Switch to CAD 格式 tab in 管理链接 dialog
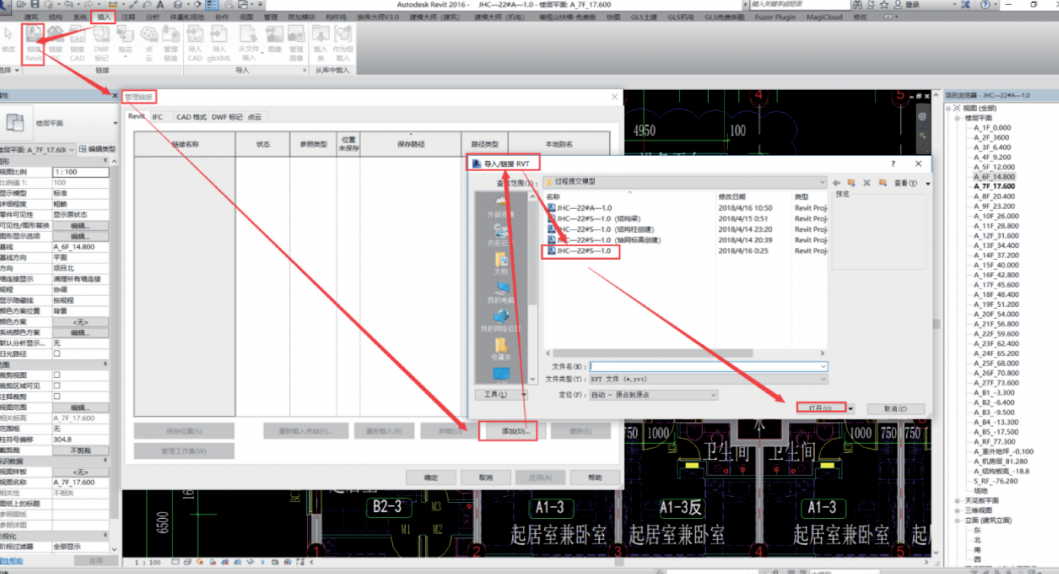Image resolution: width=1059 pixels, height=574 pixels. pos(191,117)
